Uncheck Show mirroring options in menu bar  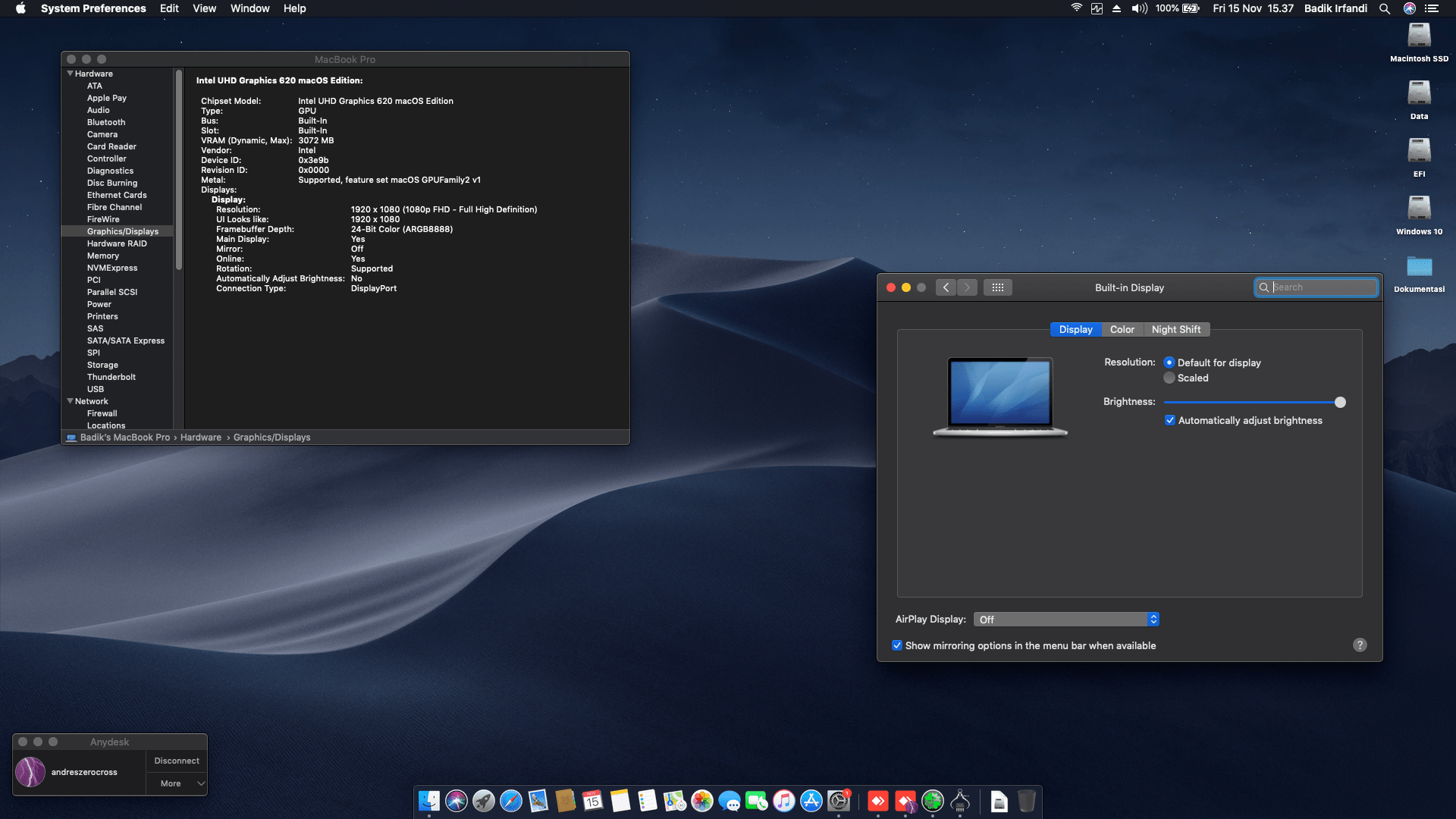click(x=896, y=645)
